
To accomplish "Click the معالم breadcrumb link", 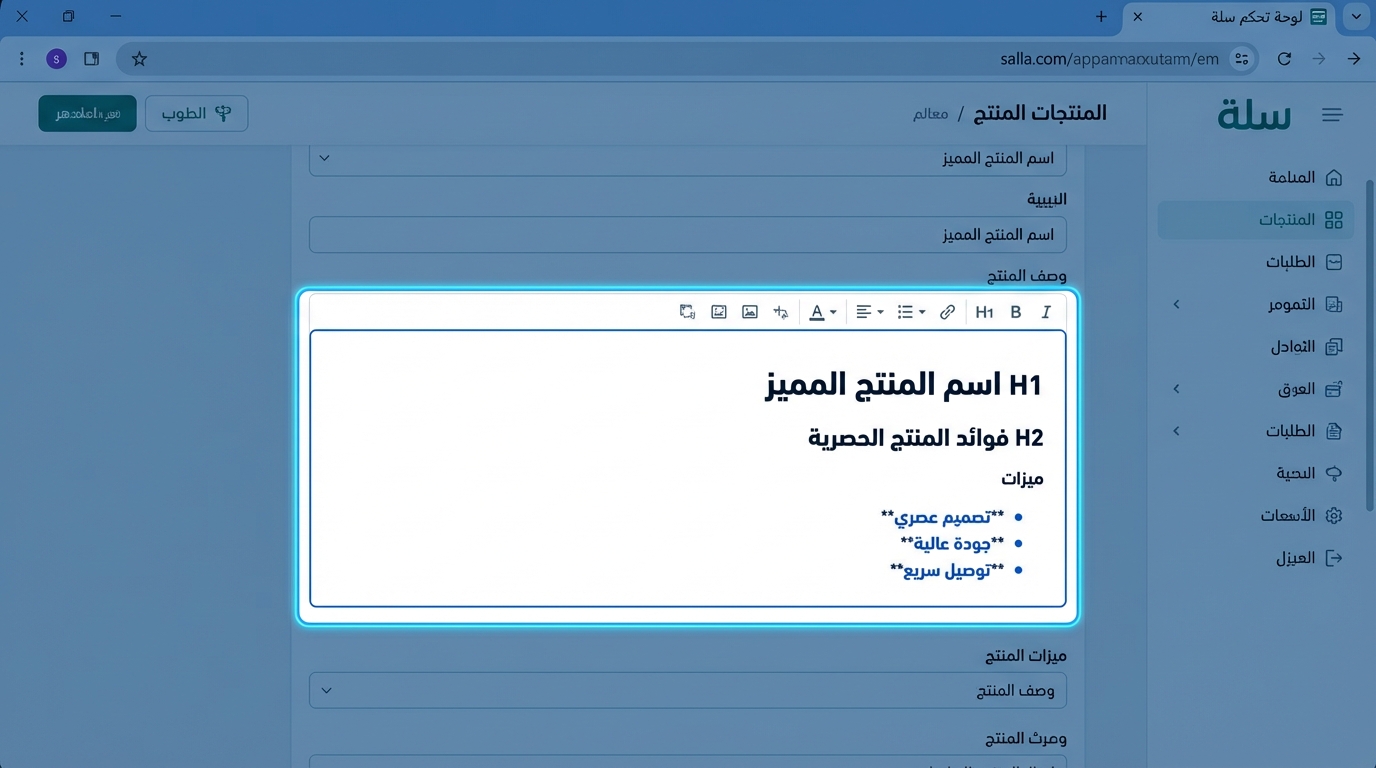I will pyautogui.click(x=930, y=114).
